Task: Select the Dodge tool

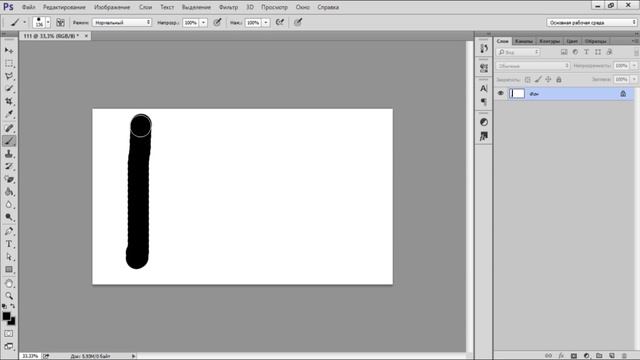Action: pyautogui.click(x=9, y=217)
